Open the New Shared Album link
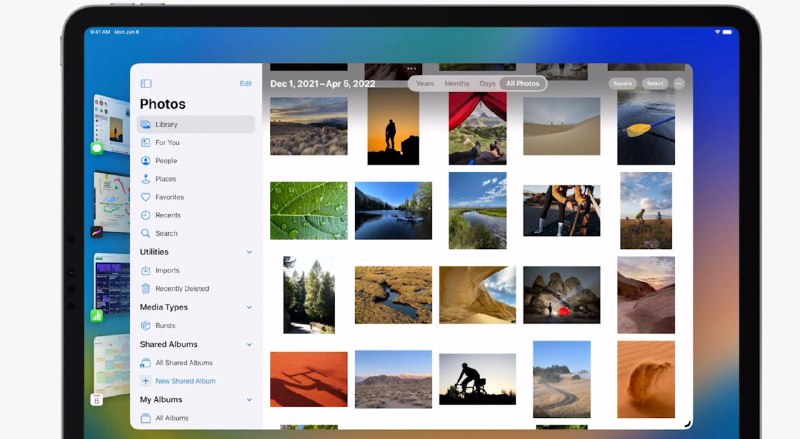 pos(185,381)
